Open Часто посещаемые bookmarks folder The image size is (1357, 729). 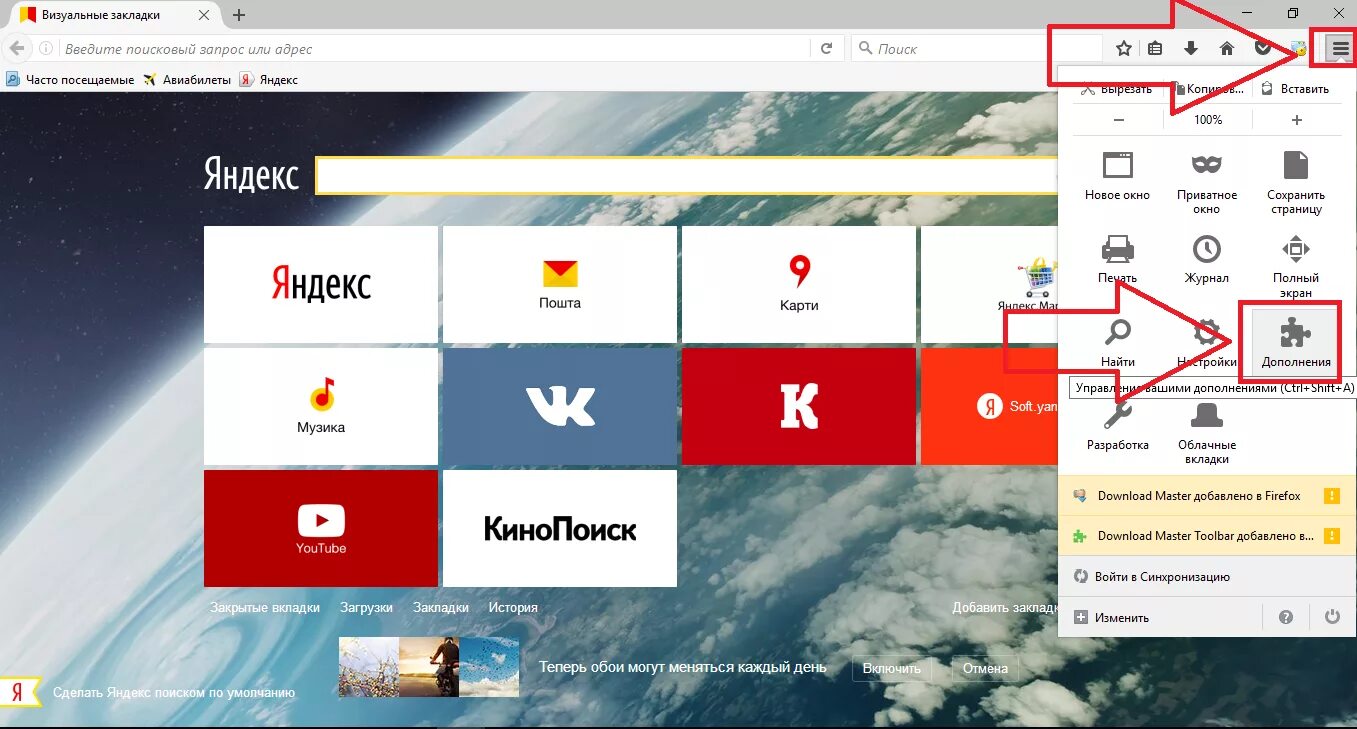pos(70,79)
